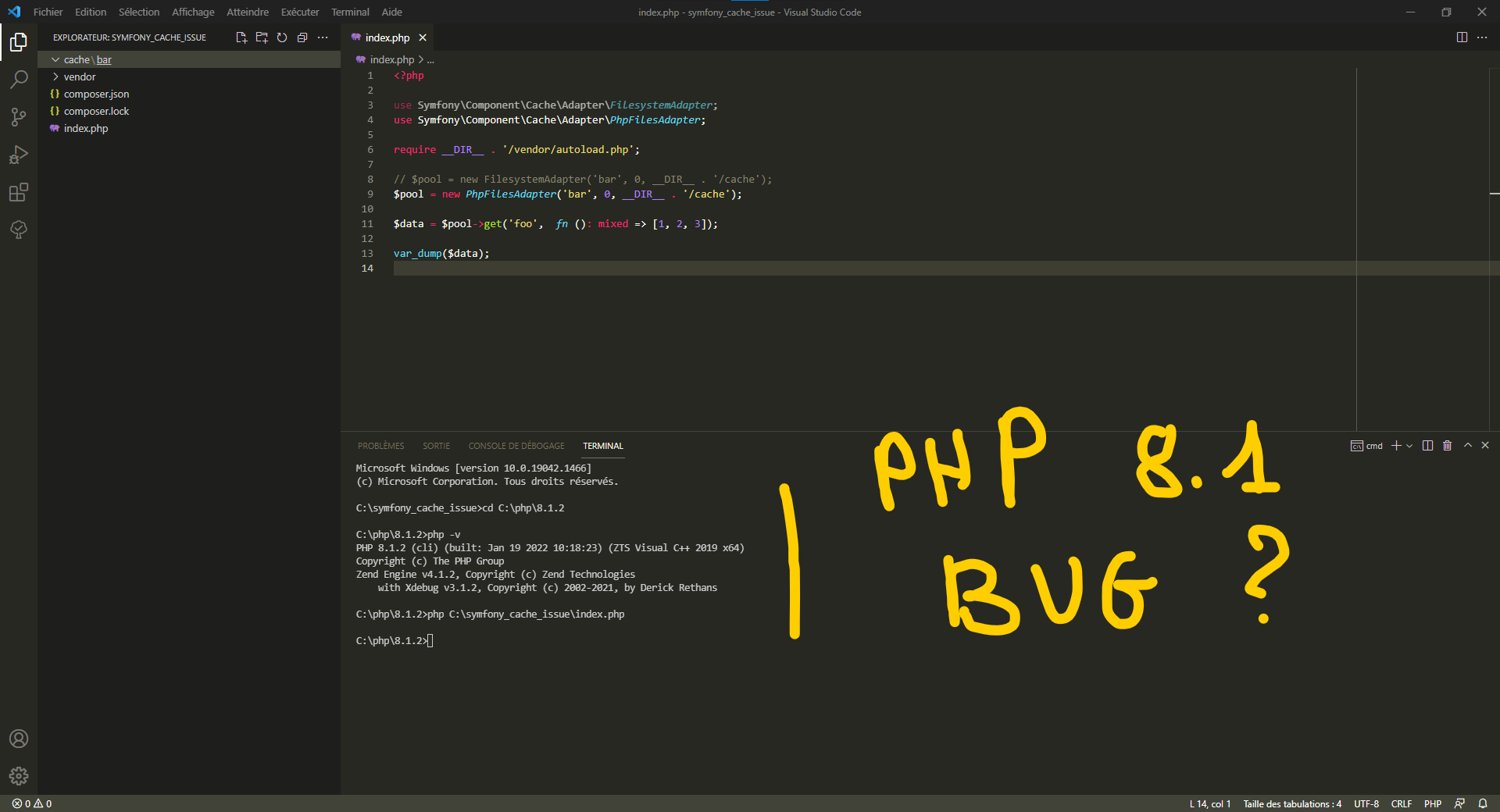
Task: Click the var_dump($data); code line
Action: (x=441, y=254)
